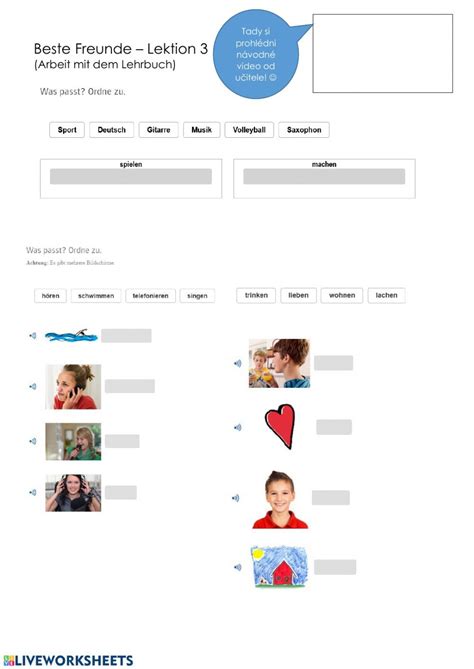
Task: Play audio next to singing girl photo
Action: (x=32, y=441)
